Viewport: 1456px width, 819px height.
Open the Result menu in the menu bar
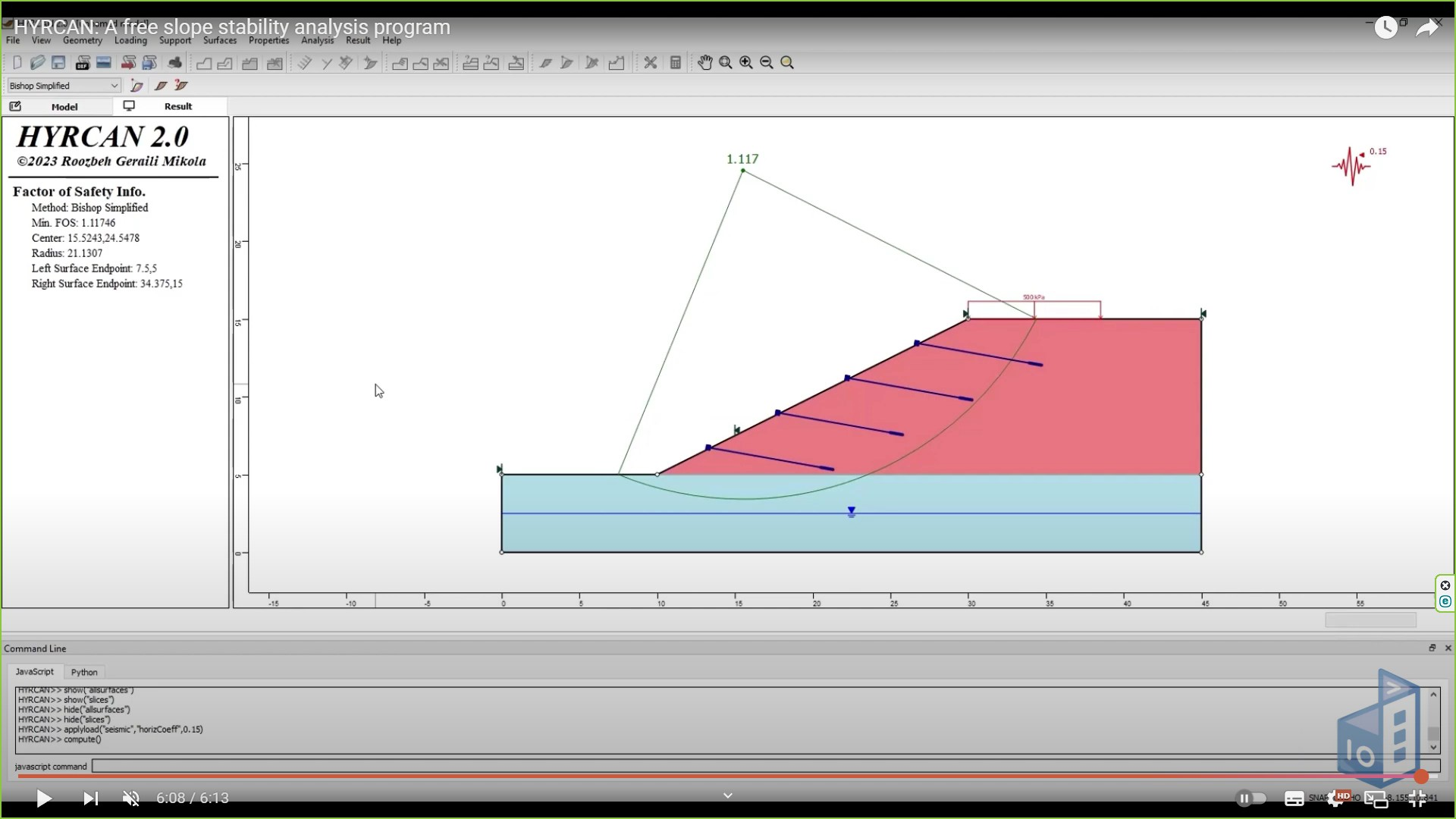358,41
